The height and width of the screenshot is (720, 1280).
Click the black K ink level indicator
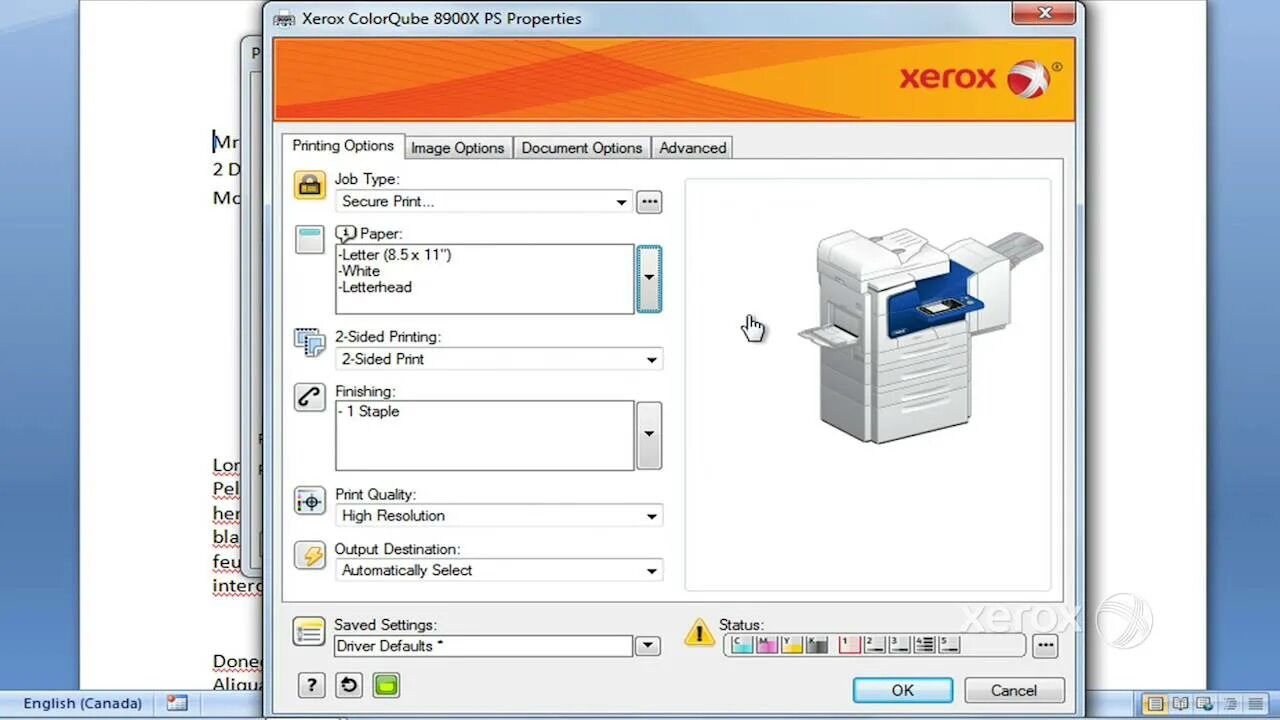click(x=817, y=644)
